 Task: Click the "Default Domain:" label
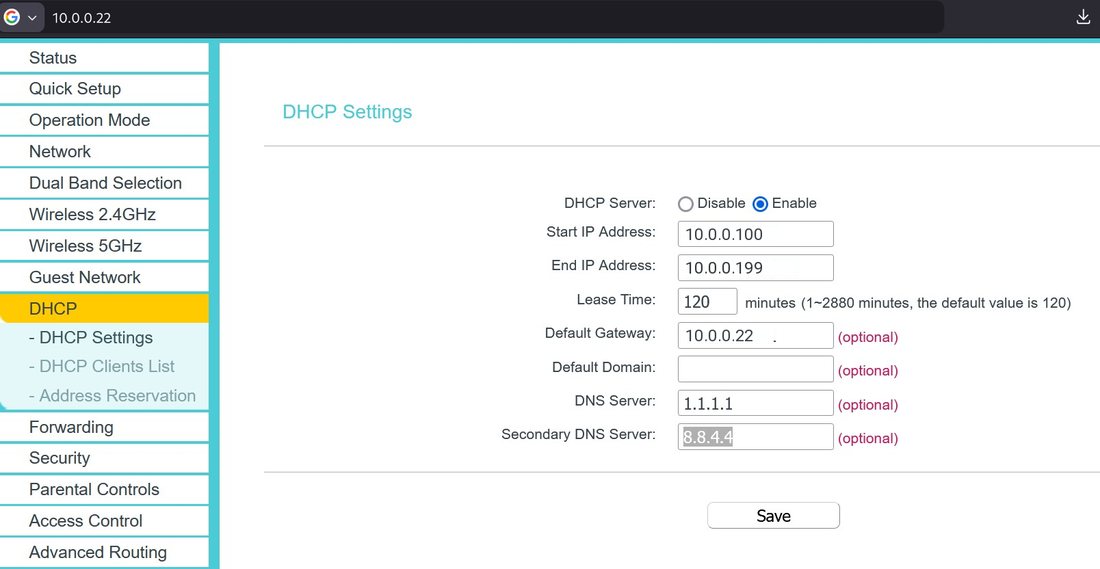coord(604,367)
